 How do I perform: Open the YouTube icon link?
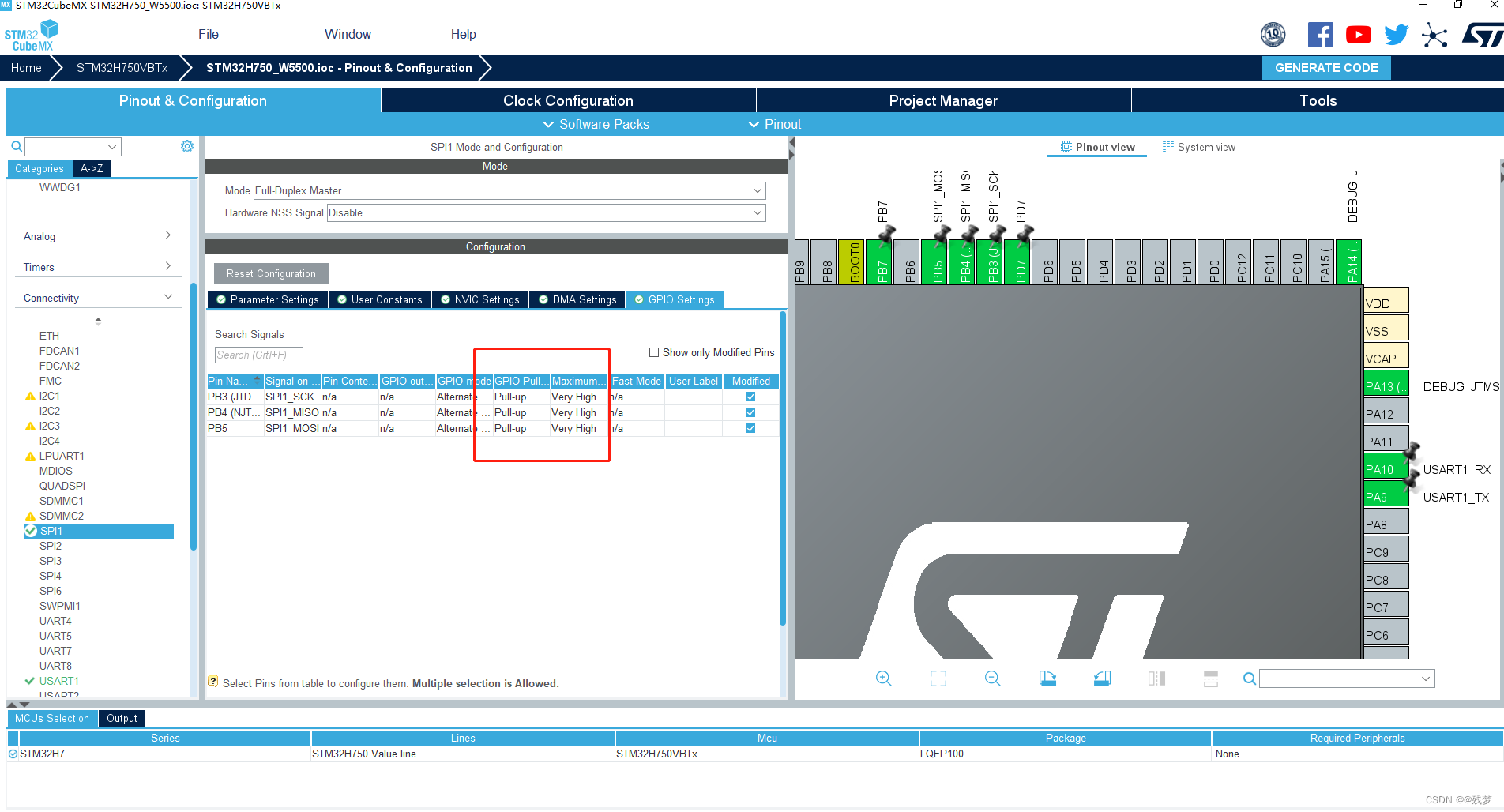(1359, 35)
